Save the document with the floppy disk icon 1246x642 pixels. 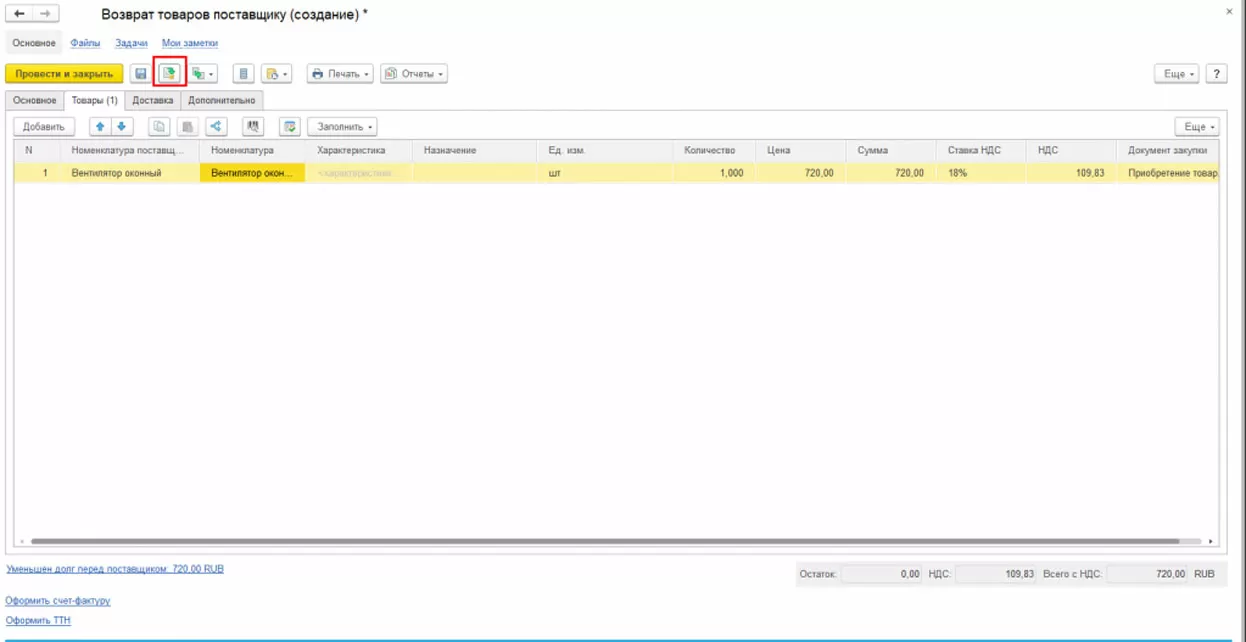click(141, 74)
